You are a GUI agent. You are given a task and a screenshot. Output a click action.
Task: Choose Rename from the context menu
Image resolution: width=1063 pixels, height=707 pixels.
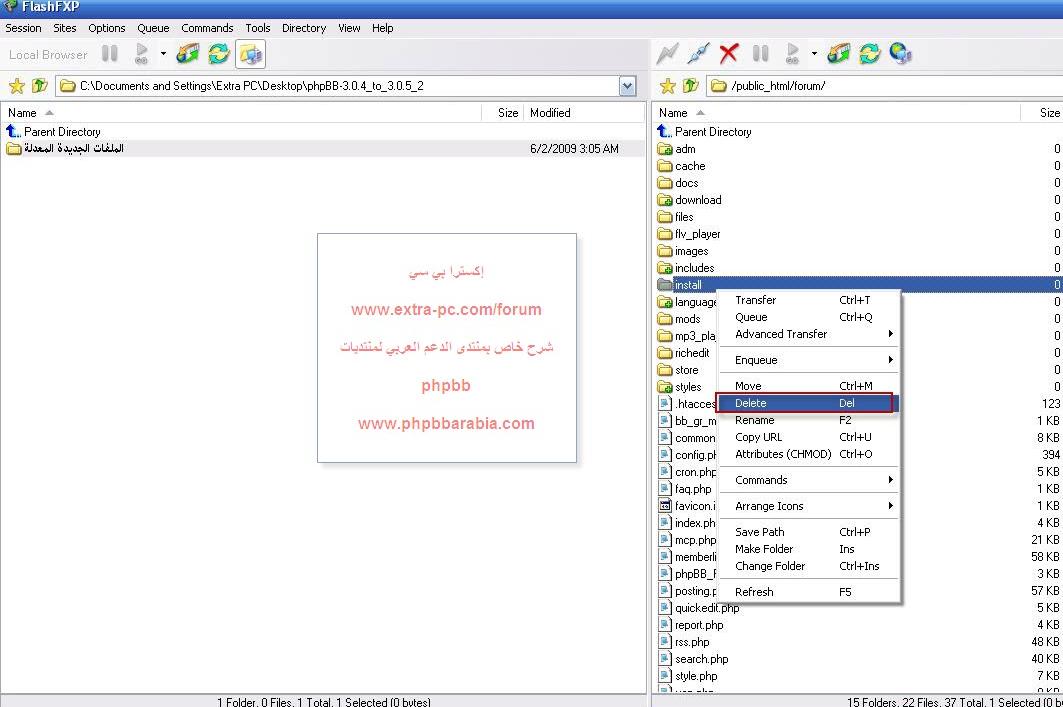pos(808,420)
